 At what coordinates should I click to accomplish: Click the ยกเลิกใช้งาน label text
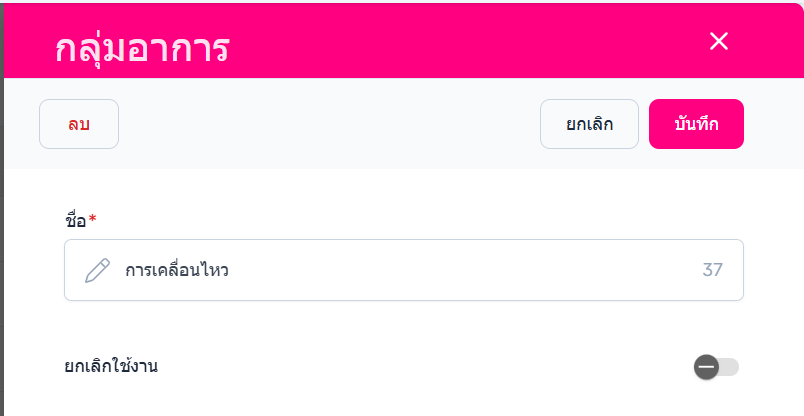pos(111,366)
